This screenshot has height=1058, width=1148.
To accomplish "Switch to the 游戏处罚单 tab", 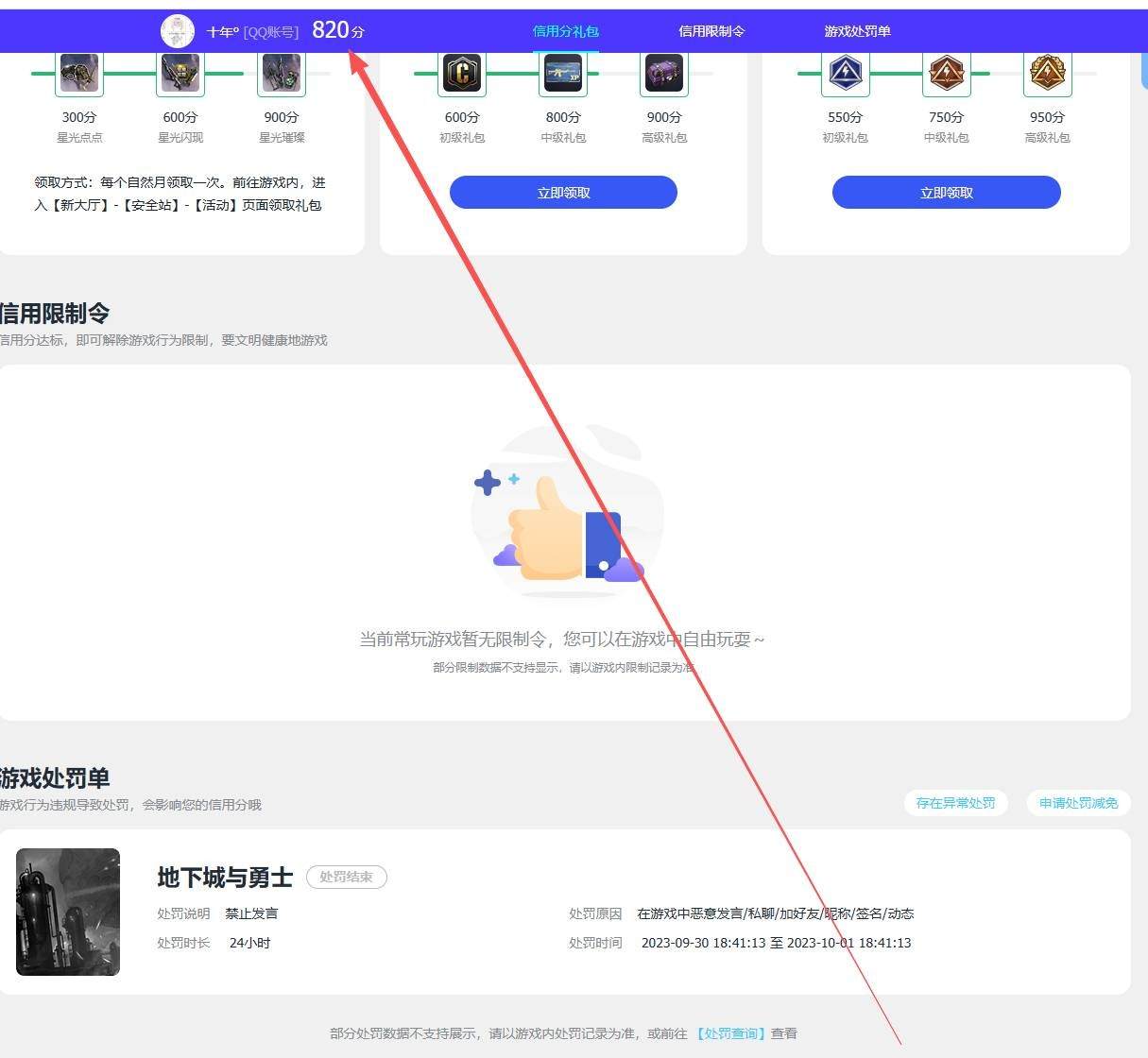I will (857, 31).
